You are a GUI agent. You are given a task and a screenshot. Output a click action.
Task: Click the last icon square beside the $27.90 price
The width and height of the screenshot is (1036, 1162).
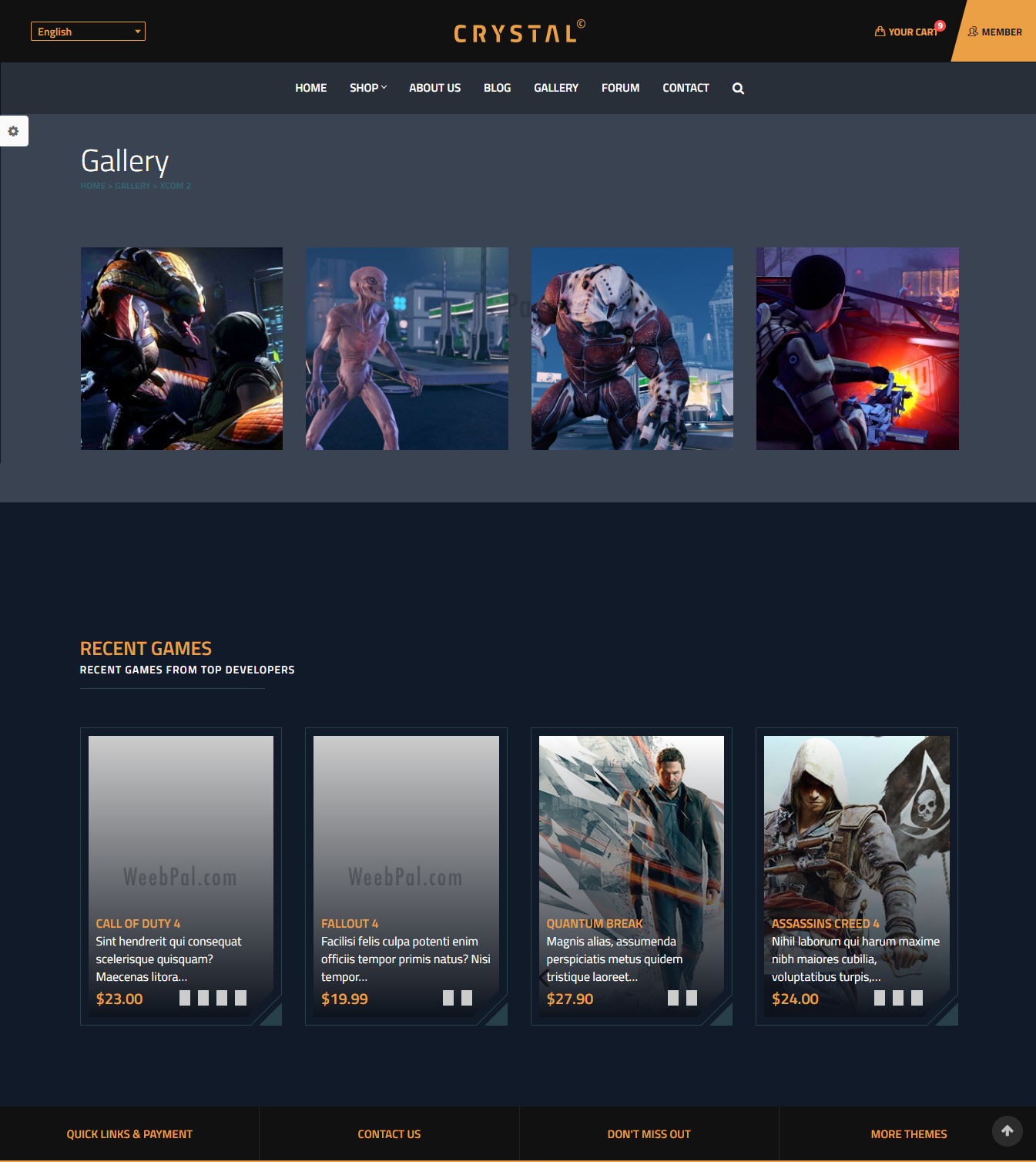click(692, 998)
